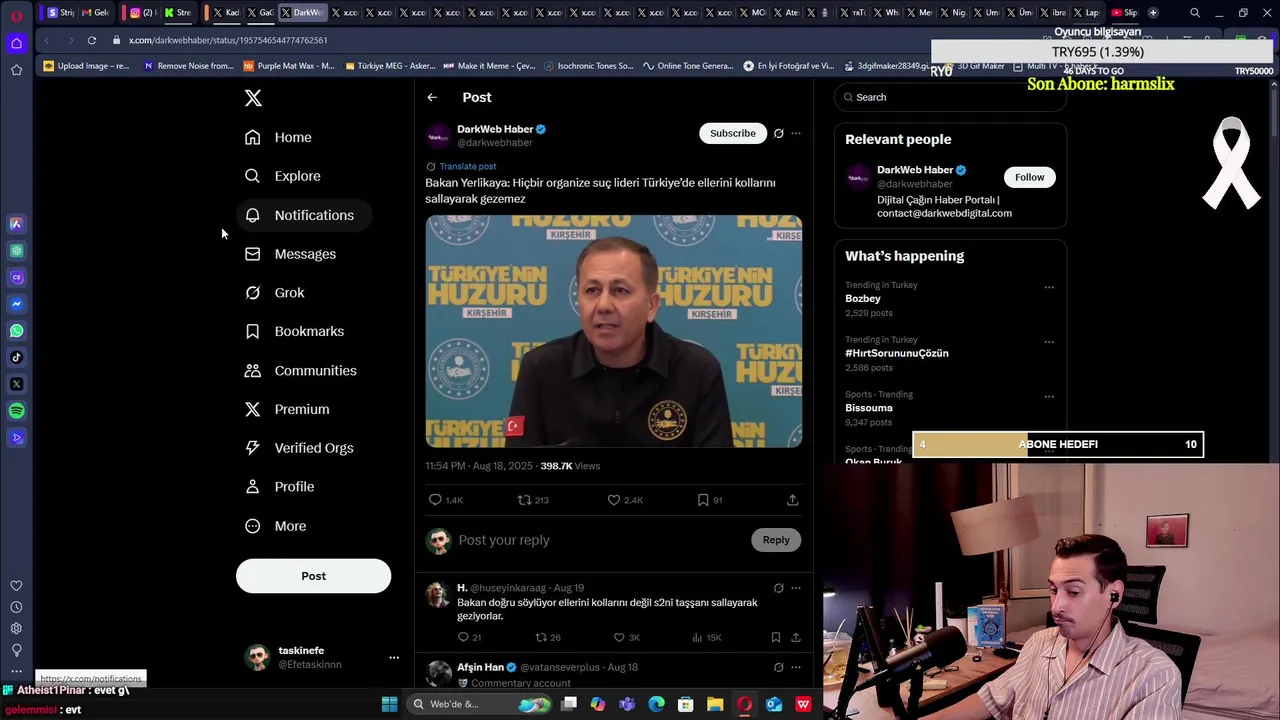Open Grok from navigation

[275, 293]
